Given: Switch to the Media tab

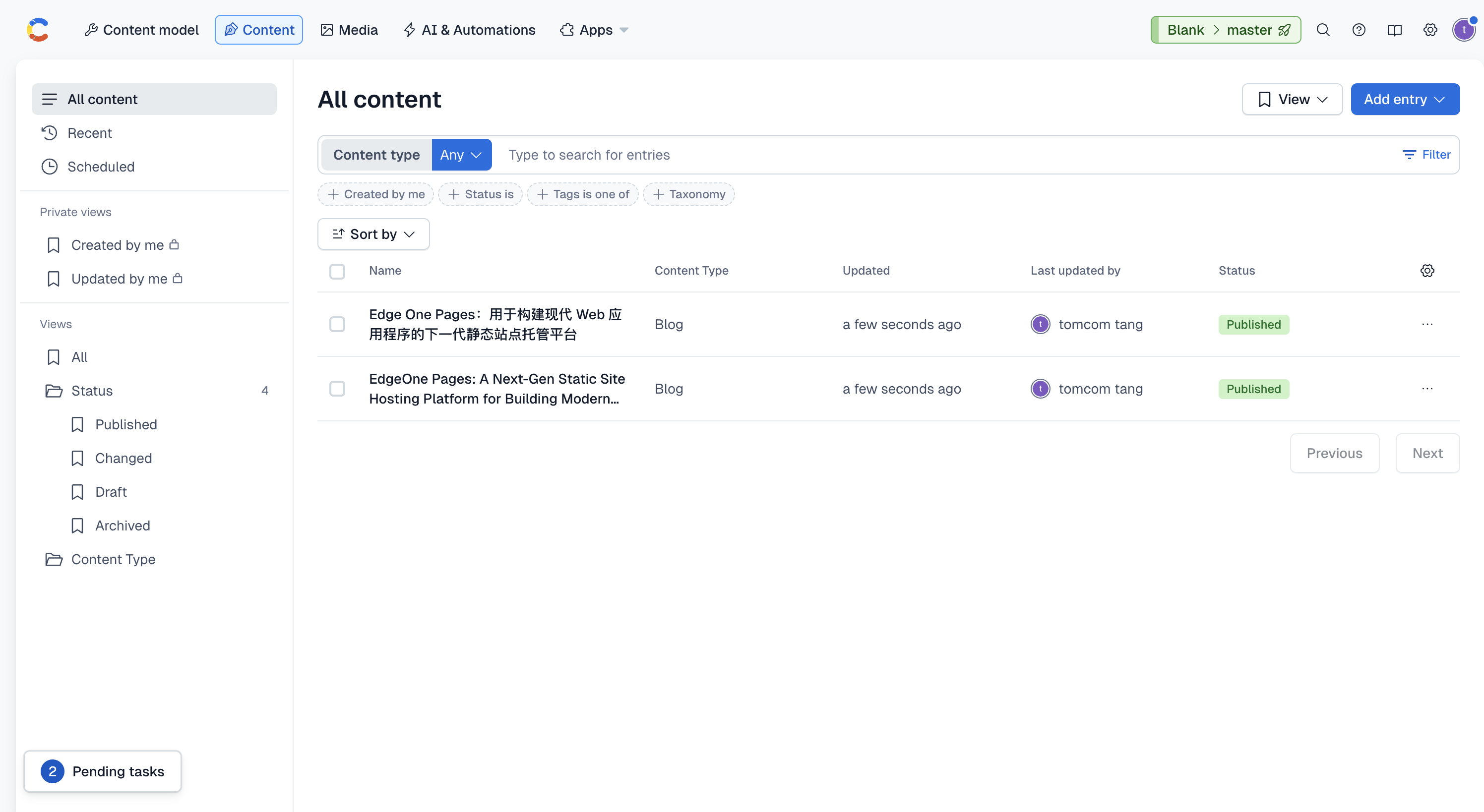Looking at the screenshot, I should [x=349, y=29].
